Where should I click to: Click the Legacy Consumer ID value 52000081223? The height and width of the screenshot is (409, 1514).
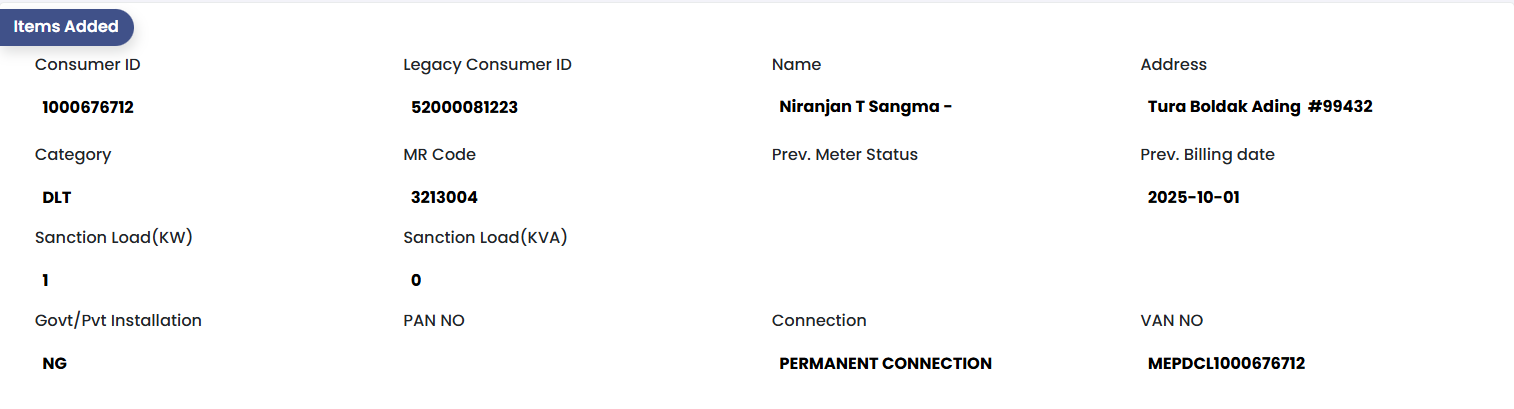point(464,107)
